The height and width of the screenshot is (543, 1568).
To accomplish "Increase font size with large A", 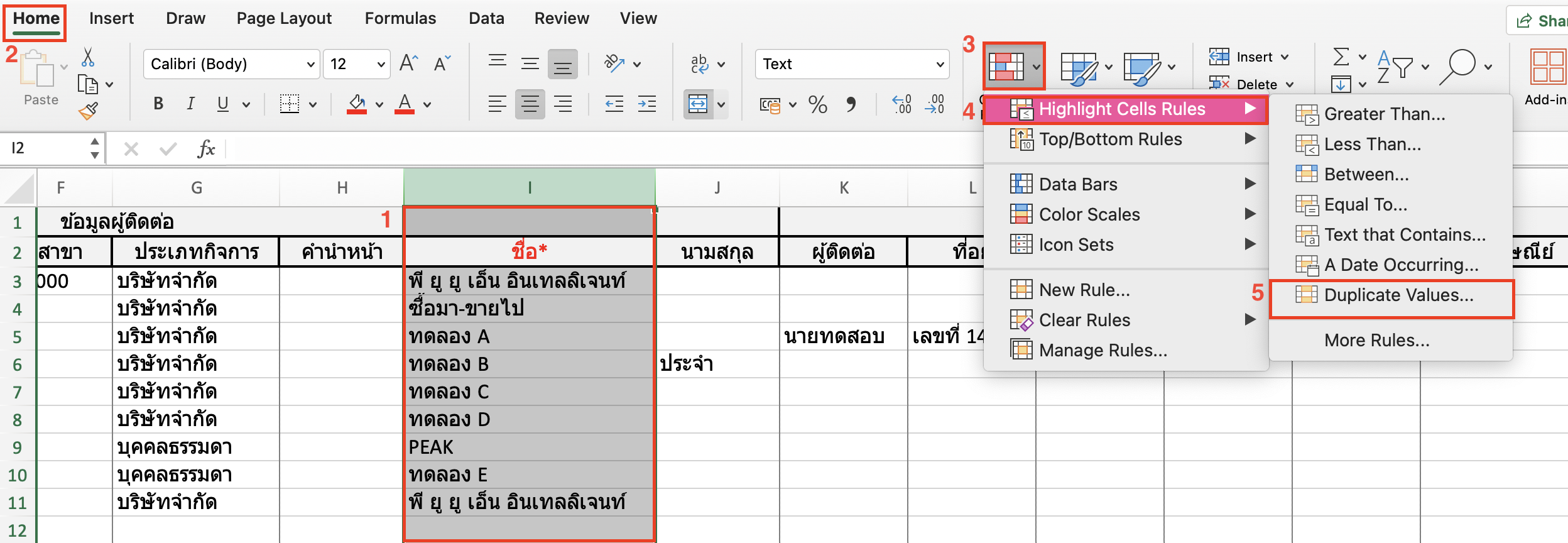I will click(408, 63).
